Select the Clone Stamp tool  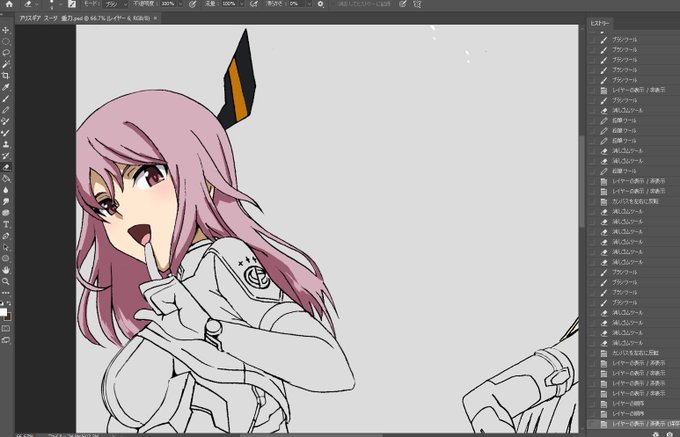point(6,144)
